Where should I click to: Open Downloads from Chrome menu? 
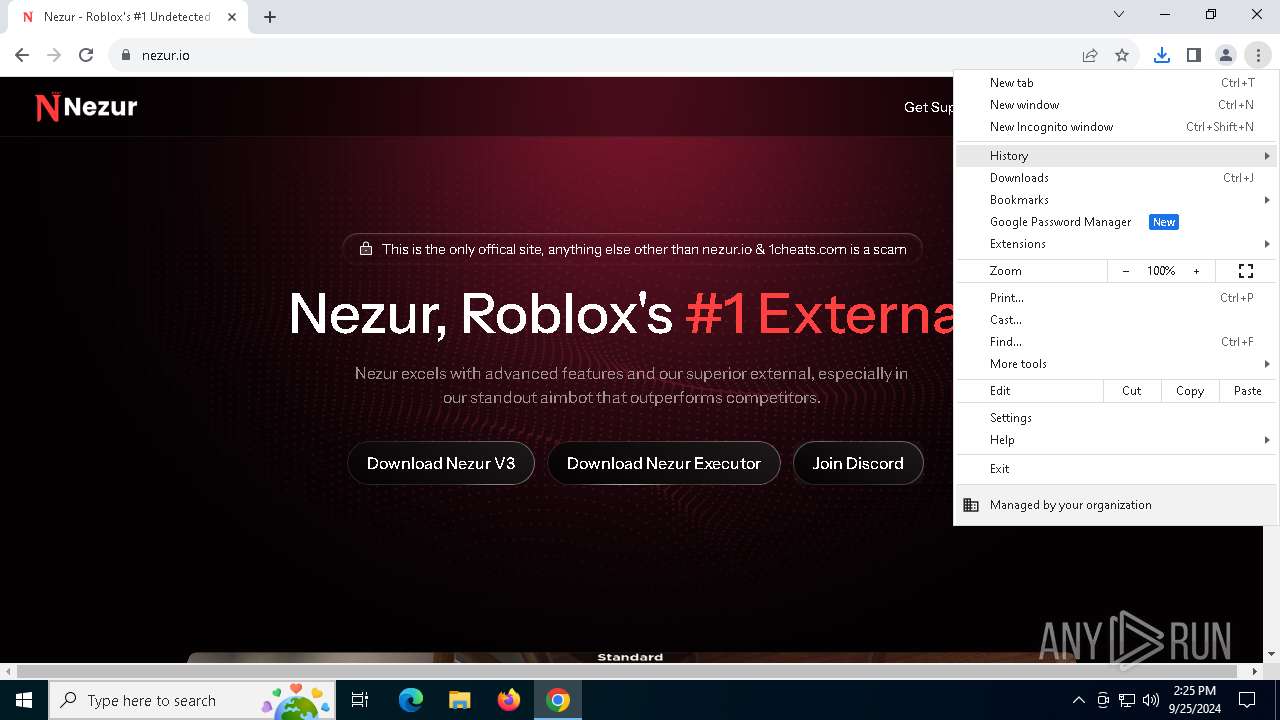1117,178
